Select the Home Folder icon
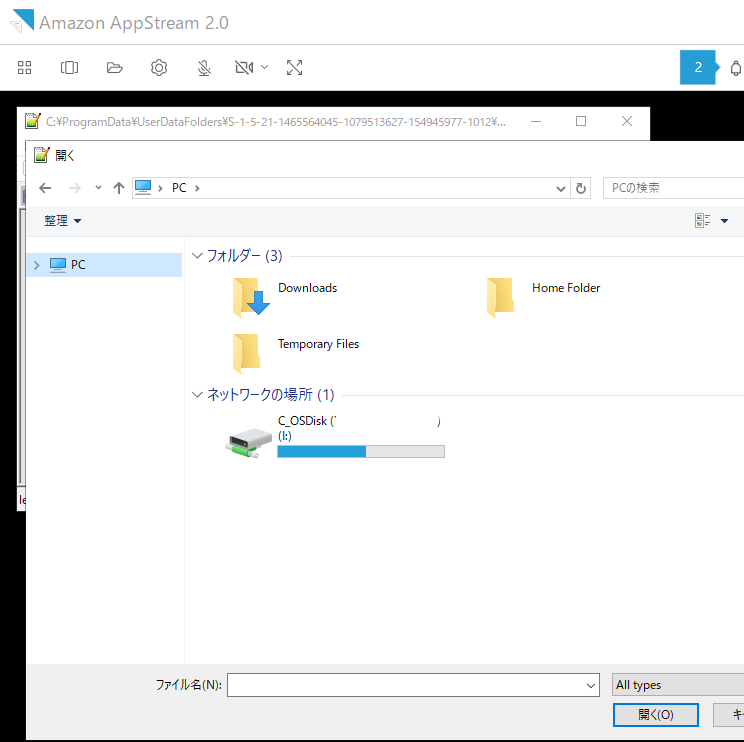The height and width of the screenshot is (742, 744). (x=501, y=297)
